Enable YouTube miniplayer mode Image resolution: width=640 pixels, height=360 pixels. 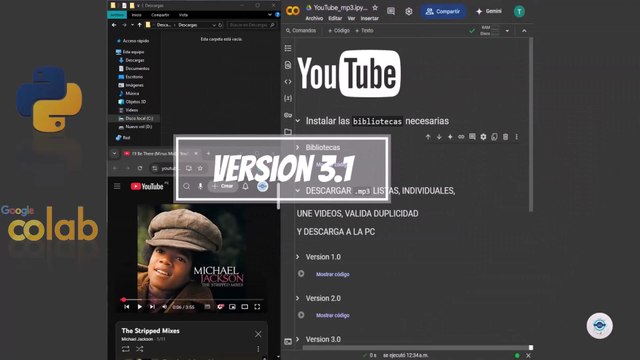coord(232,307)
